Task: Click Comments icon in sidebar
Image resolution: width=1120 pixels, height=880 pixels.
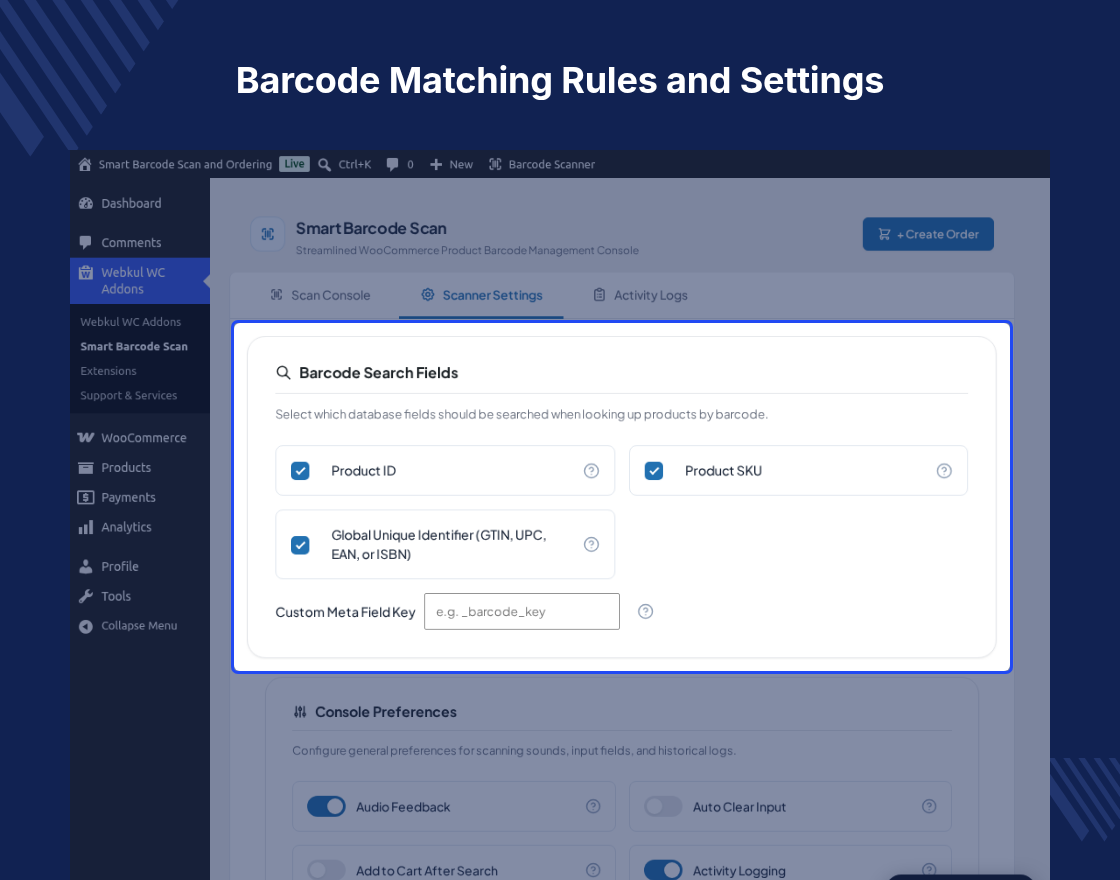Action: click(86, 243)
